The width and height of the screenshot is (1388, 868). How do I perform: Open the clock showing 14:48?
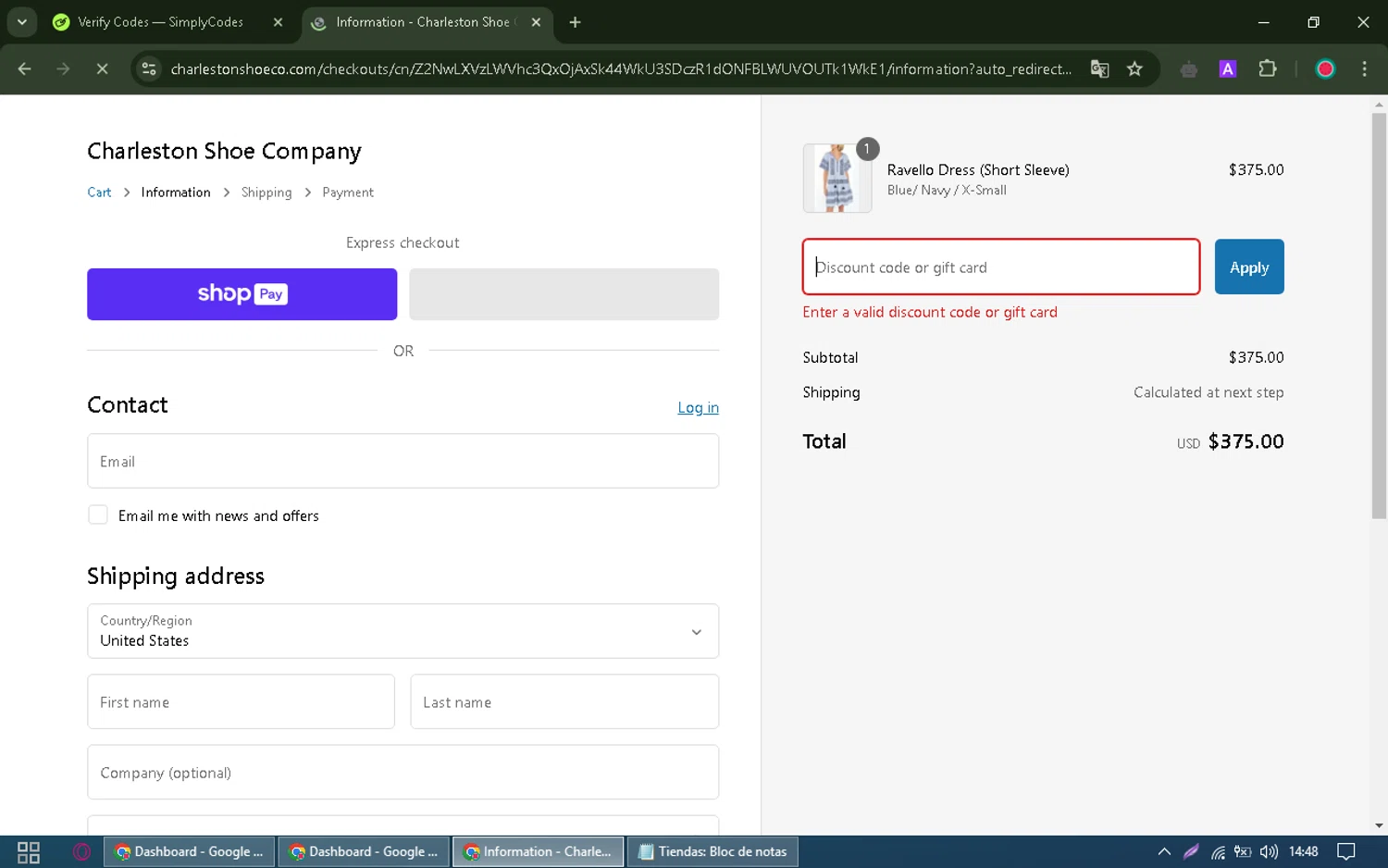point(1303,851)
